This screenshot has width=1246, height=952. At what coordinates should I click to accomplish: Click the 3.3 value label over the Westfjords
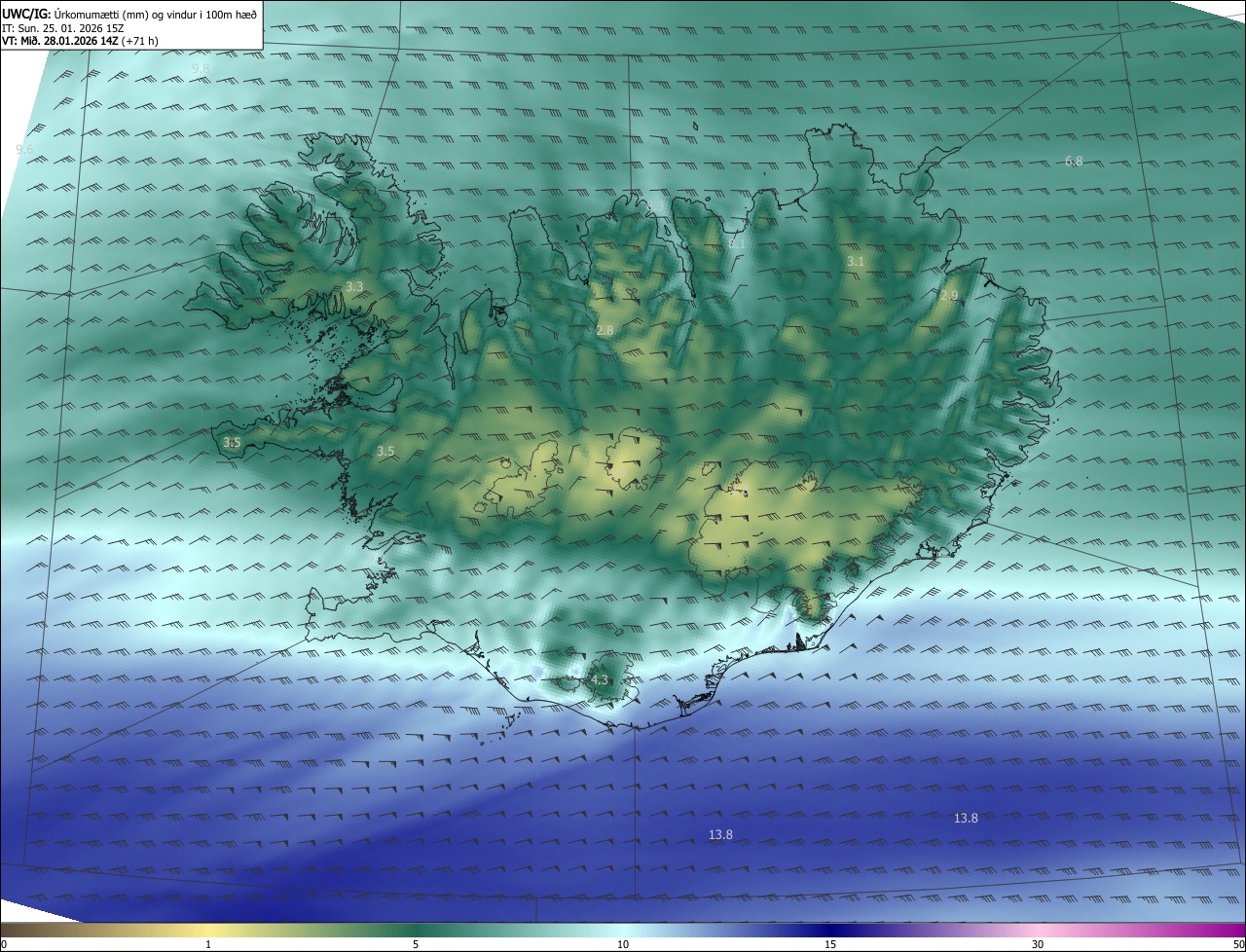(354, 287)
